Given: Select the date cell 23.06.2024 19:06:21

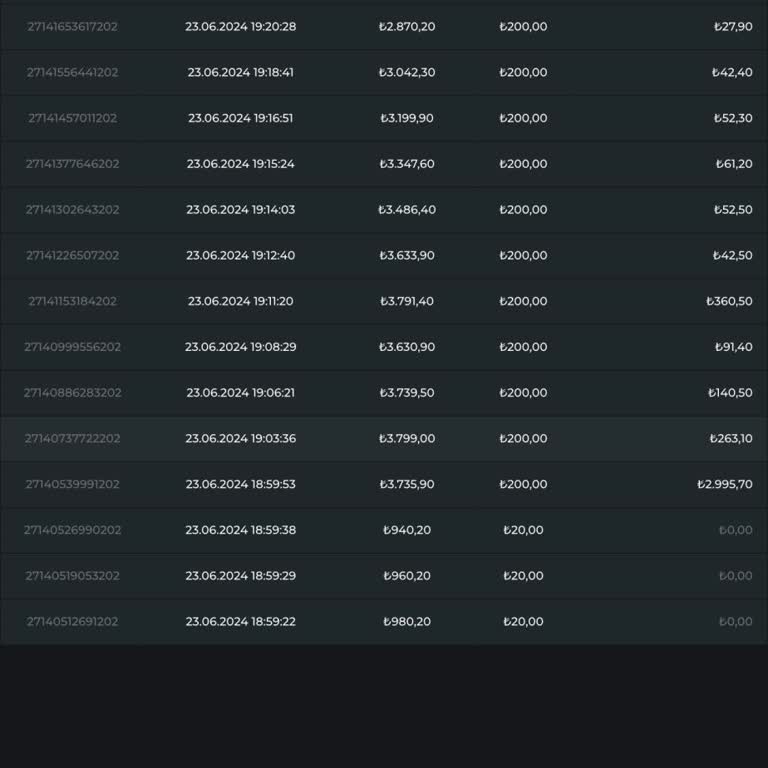Looking at the screenshot, I should [240, 393].
